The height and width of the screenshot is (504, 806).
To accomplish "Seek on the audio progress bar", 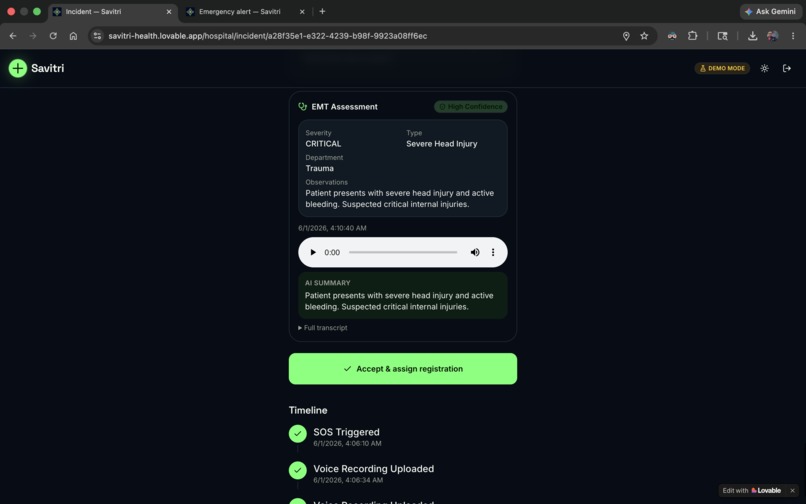I will point(402,252).
